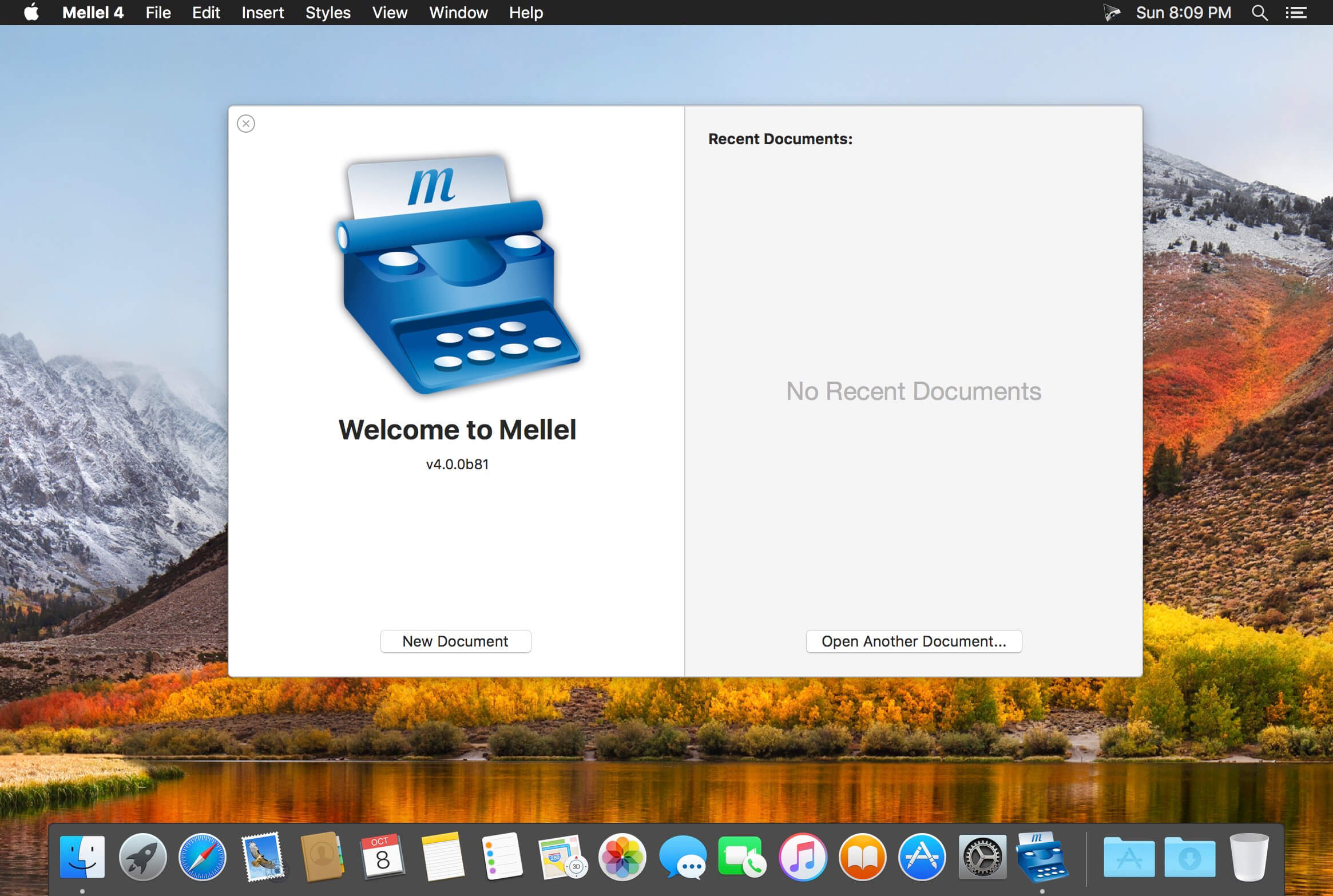Click the Mellel typewriter icon in dock

pos(1041,857)
